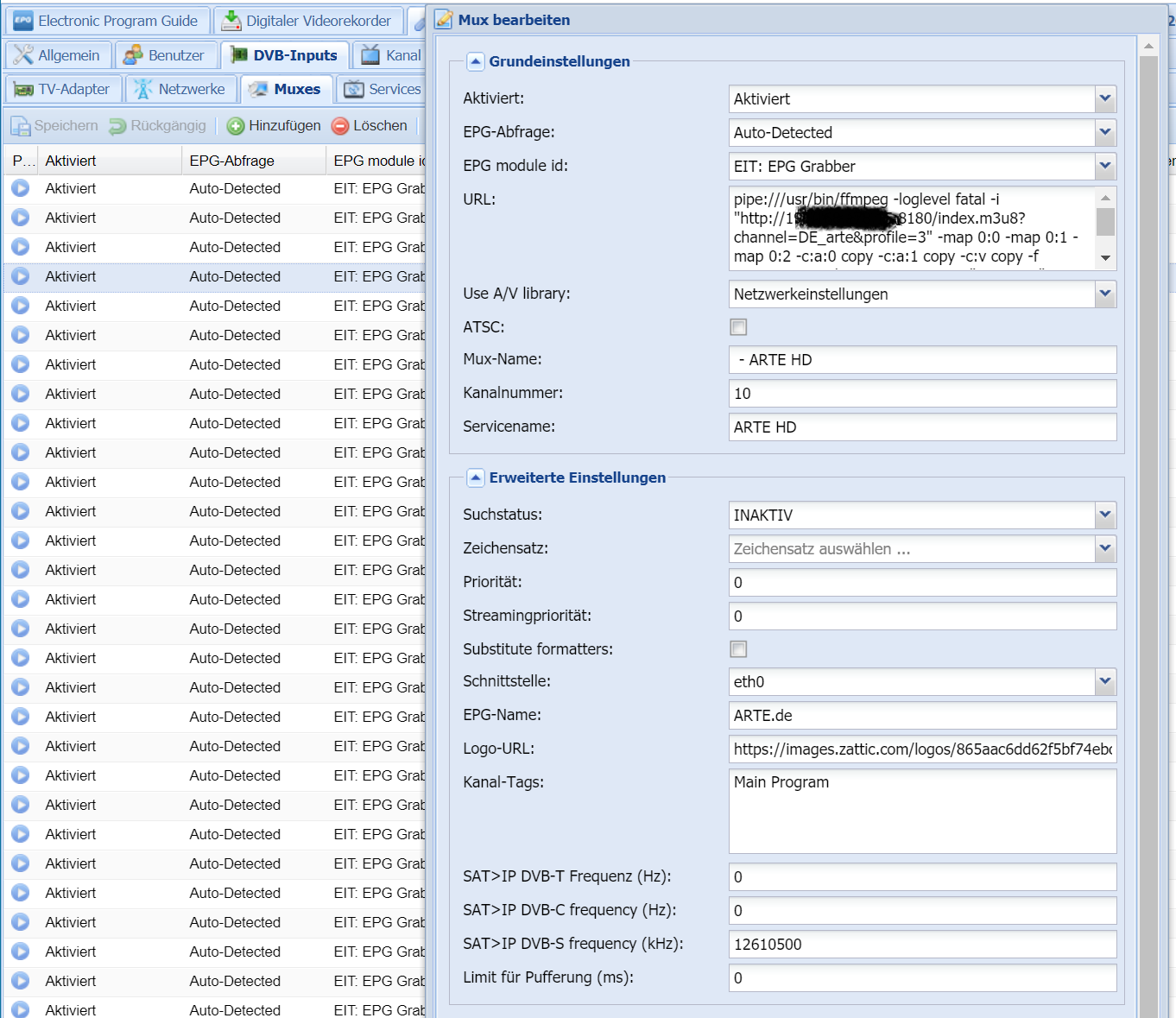Collapse the Erweiterte Einstellungen section

pos(475,477)
